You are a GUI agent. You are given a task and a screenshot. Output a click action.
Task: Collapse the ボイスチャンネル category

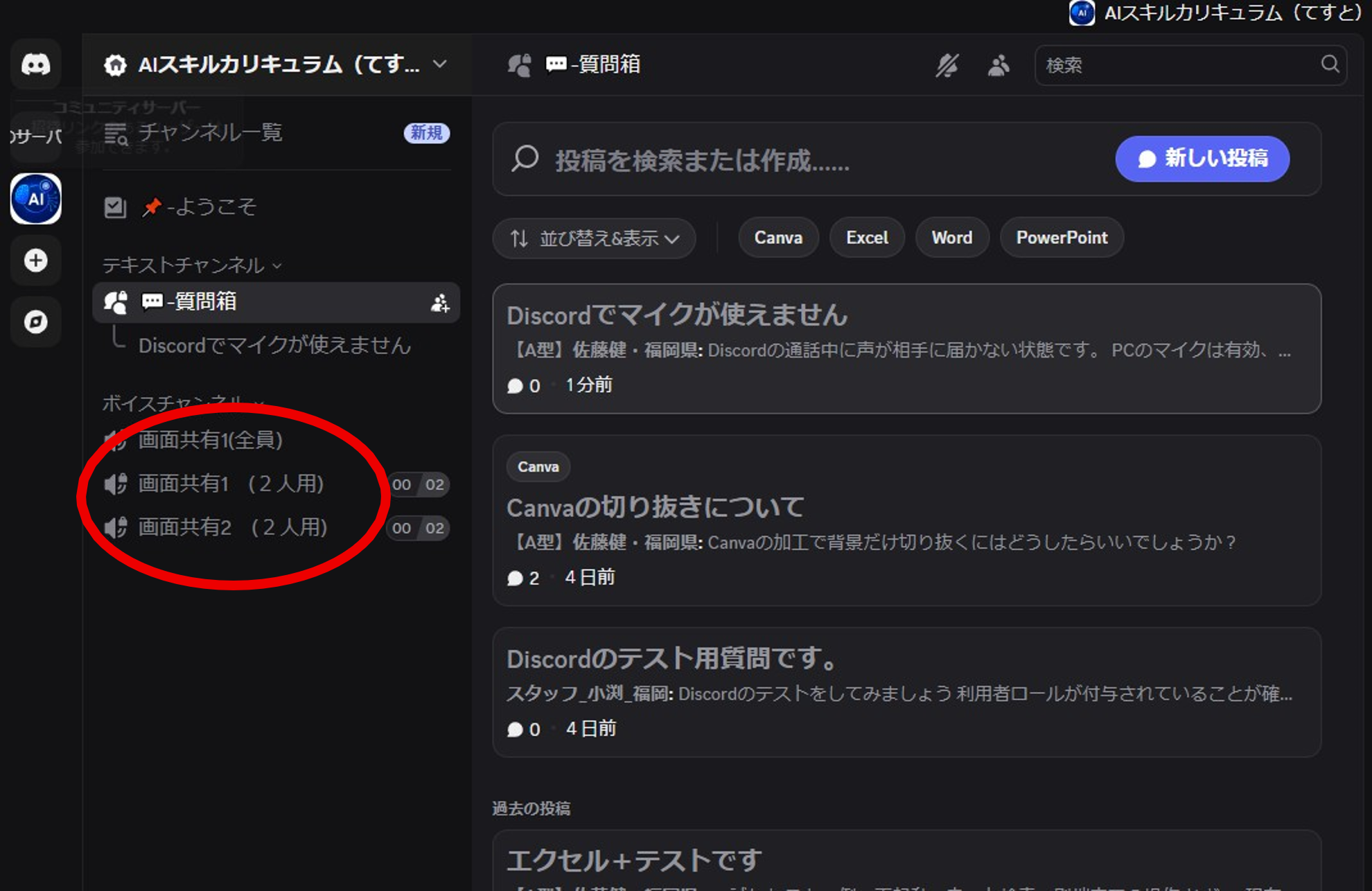coord(184,402)
